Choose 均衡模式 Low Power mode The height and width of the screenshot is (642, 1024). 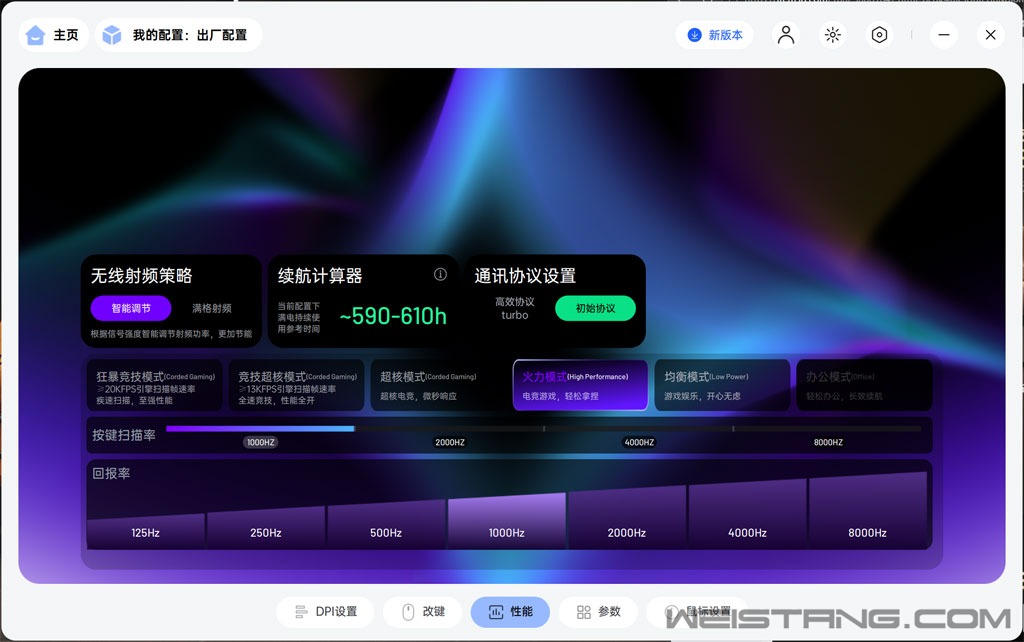click(722, 385)
